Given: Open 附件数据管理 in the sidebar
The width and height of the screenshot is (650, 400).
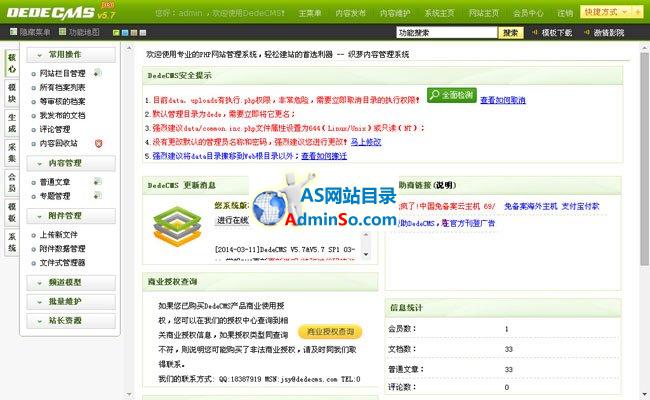Looking at the screenshot, I should [x=62, y=249].
